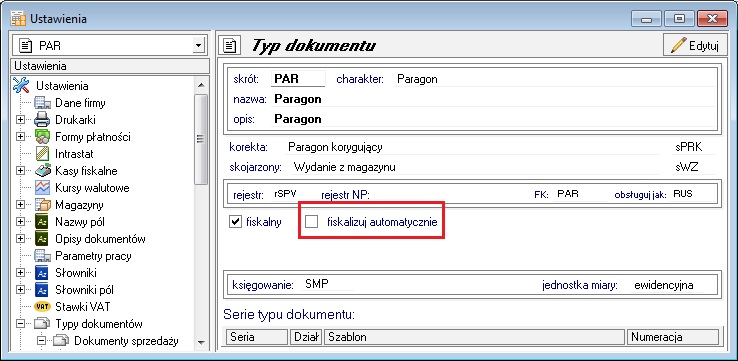The height and width of the screenshot is (361, 738).
Task: Click the skojarzony value Wydanie z magazynu
Action: click(344, 167)
